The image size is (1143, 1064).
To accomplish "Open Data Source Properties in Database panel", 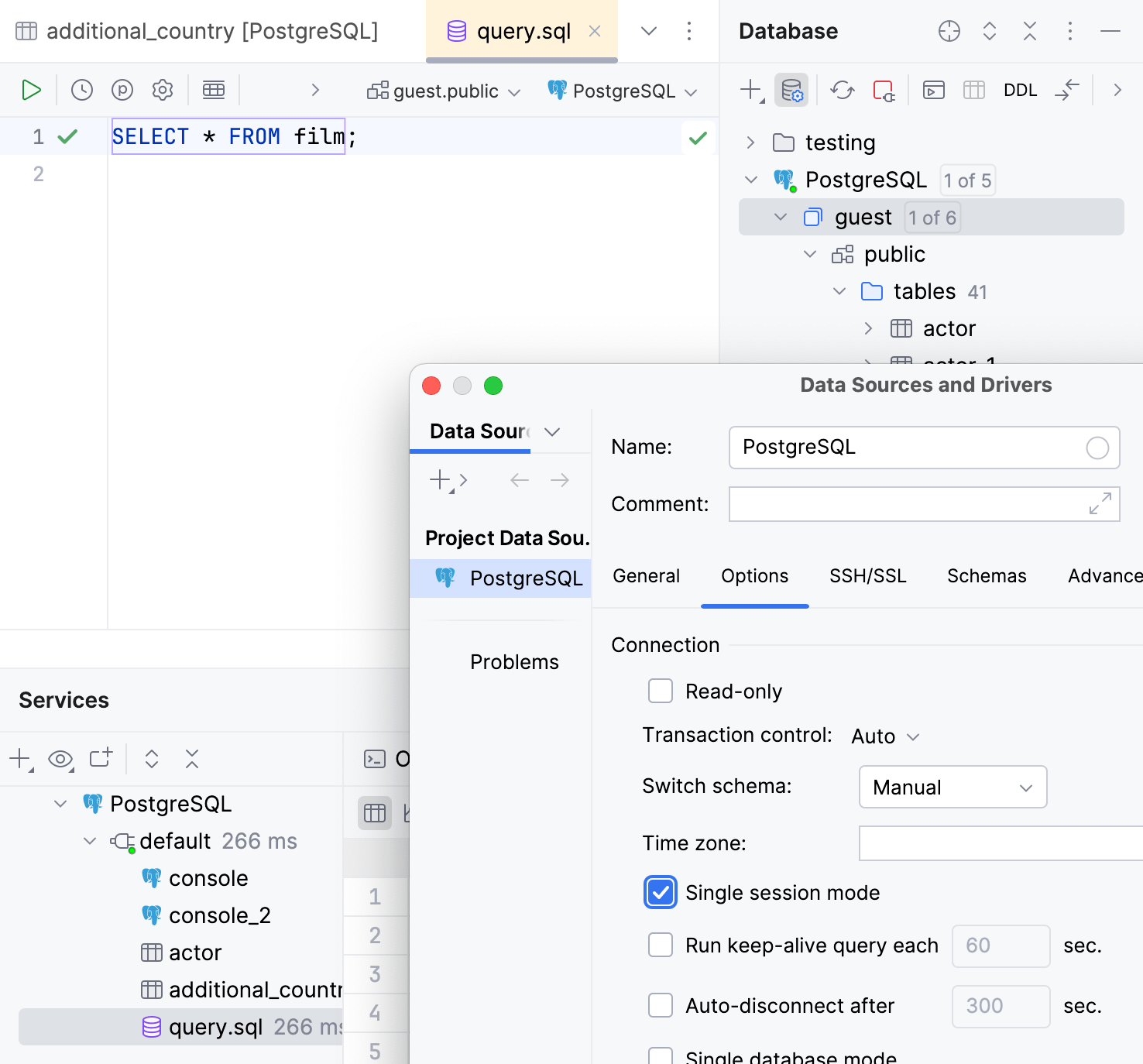I will pos(791,90).
